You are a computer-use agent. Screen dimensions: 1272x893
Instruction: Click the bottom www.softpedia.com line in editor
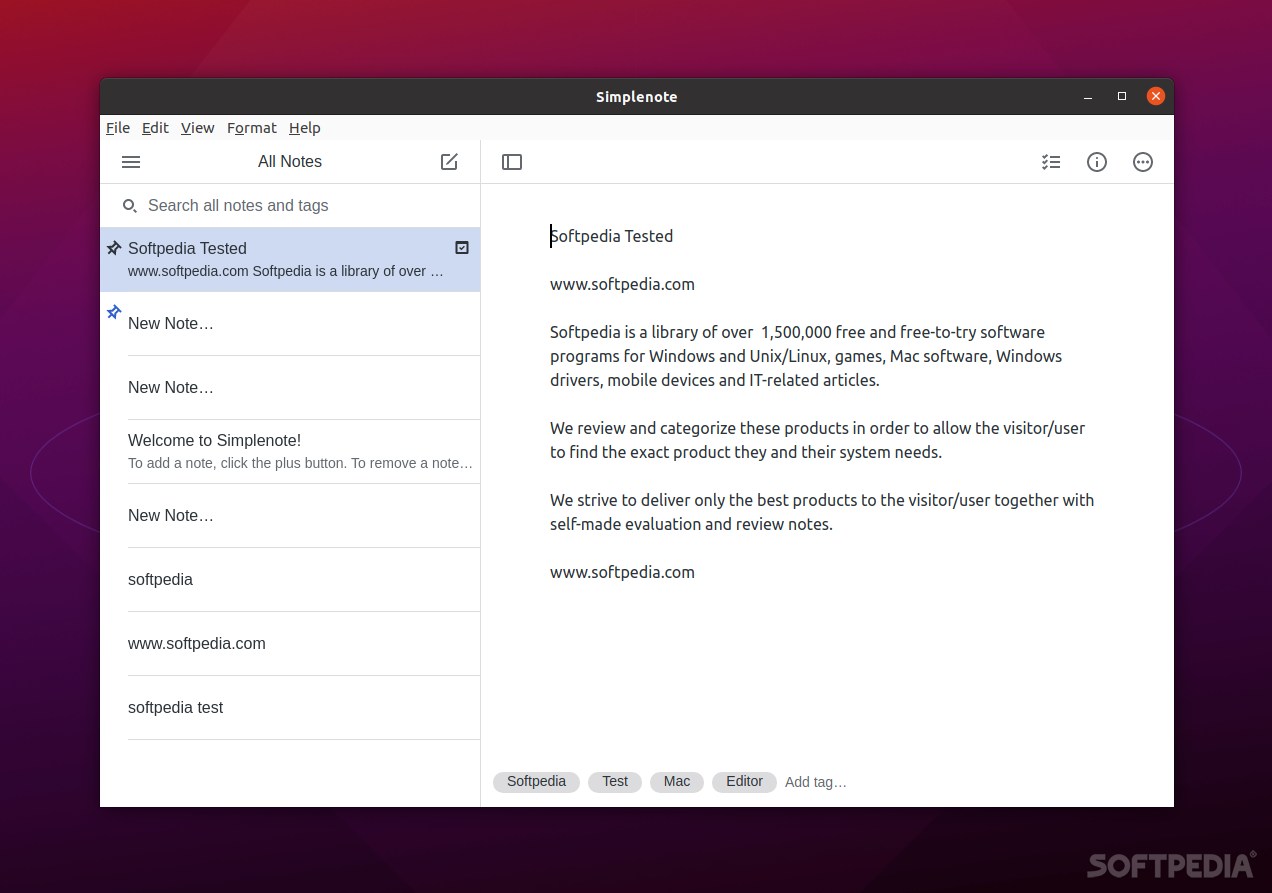click(622, 572)
